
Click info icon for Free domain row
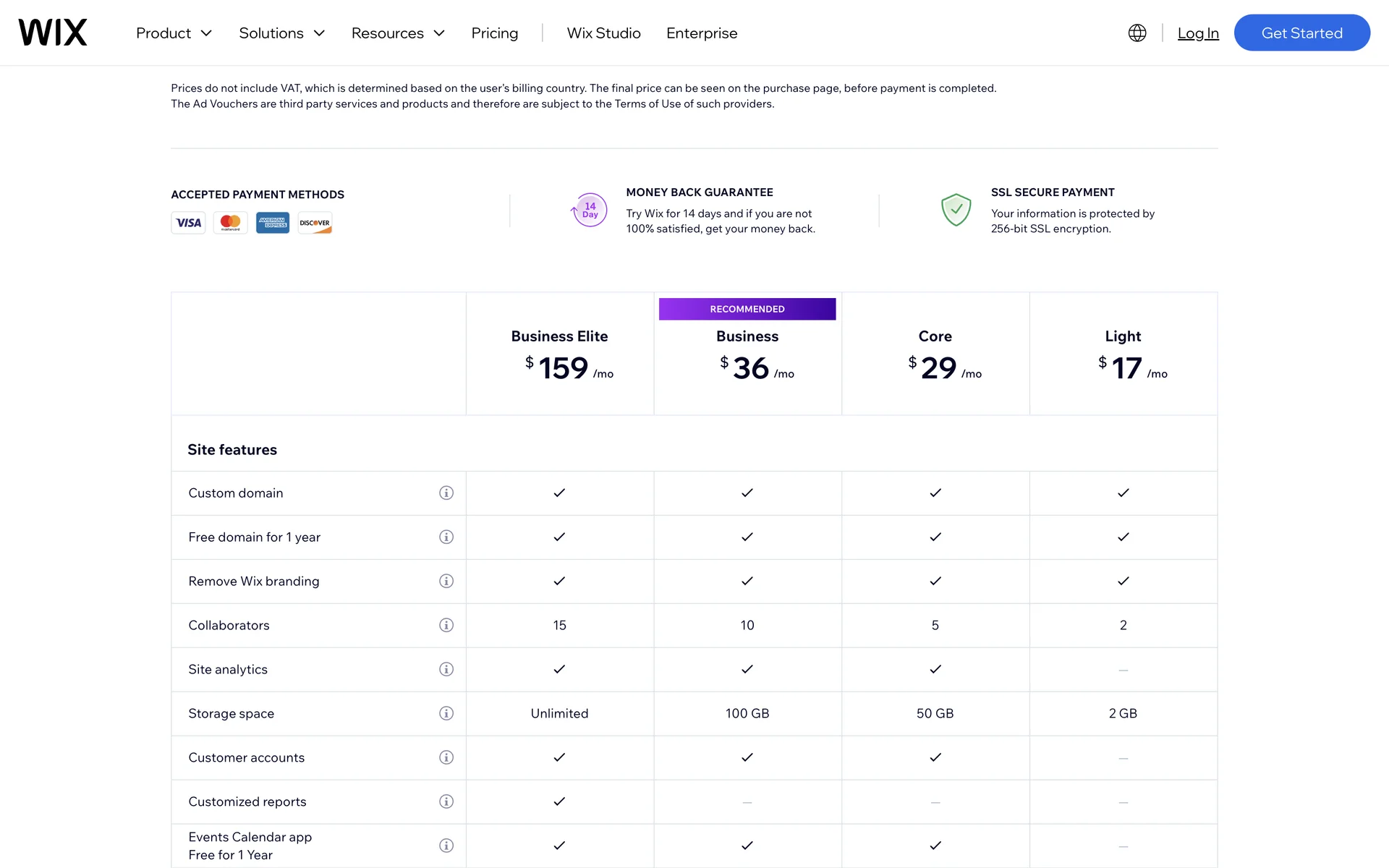point(446,537)
